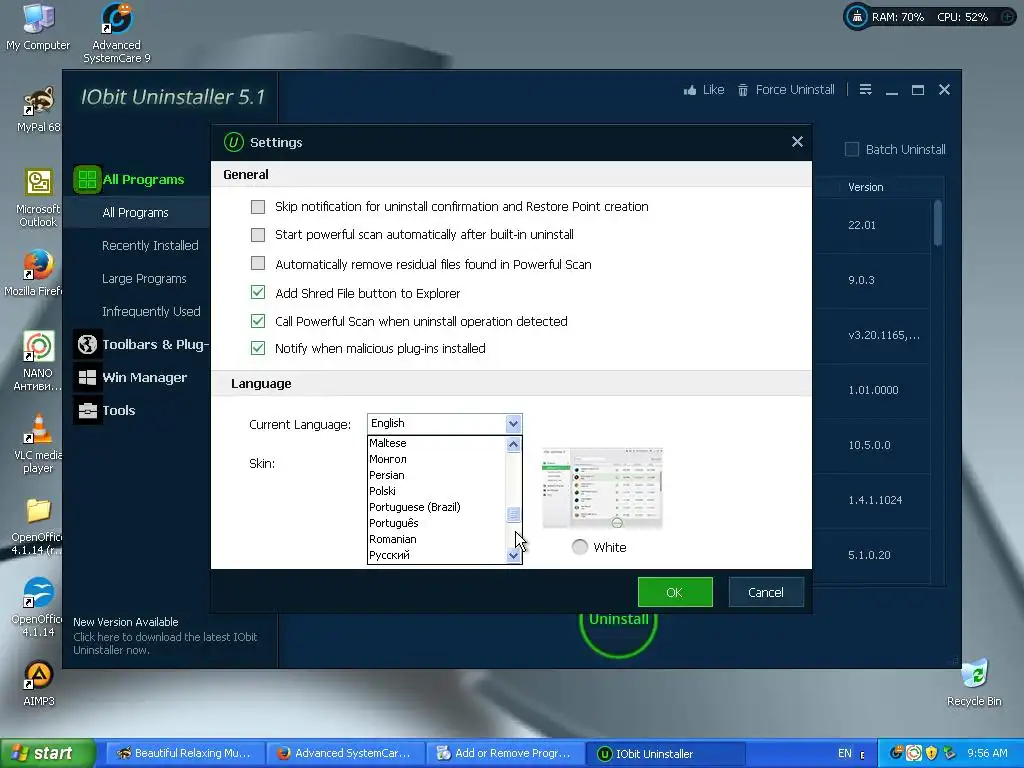This screenshot has width=1024, height=768.
Task: Click New Version Available download link
Action: (x=165, y=636)
